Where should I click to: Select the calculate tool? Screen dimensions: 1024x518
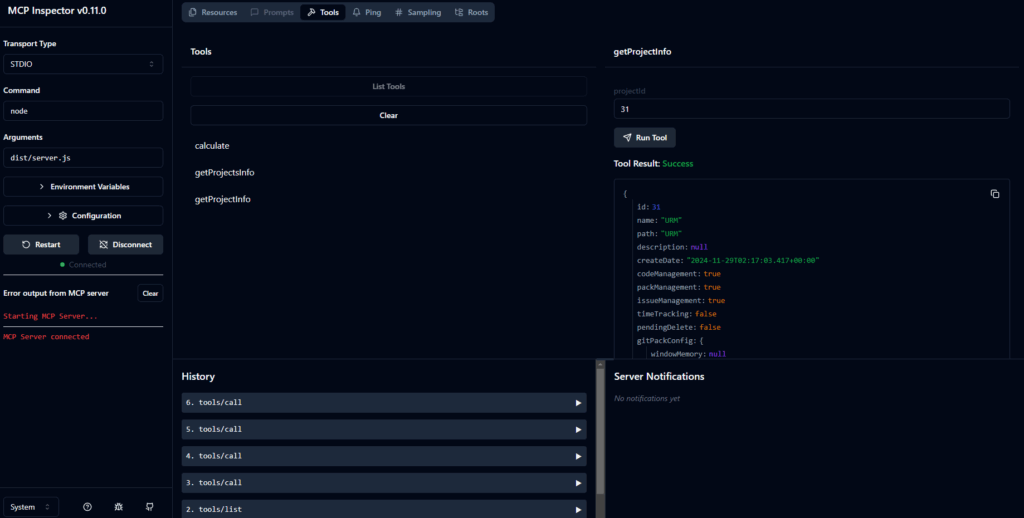click(212, 146)
